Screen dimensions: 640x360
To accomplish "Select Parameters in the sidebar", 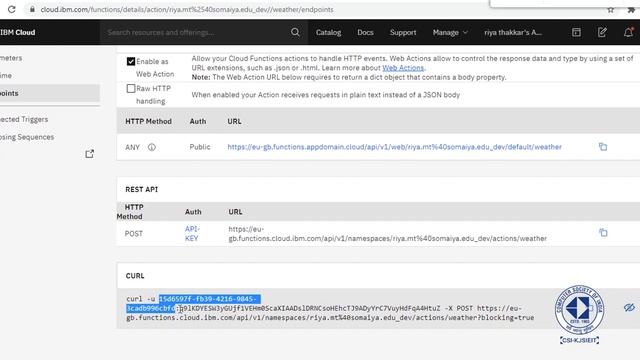I will (x=11, y=58).
